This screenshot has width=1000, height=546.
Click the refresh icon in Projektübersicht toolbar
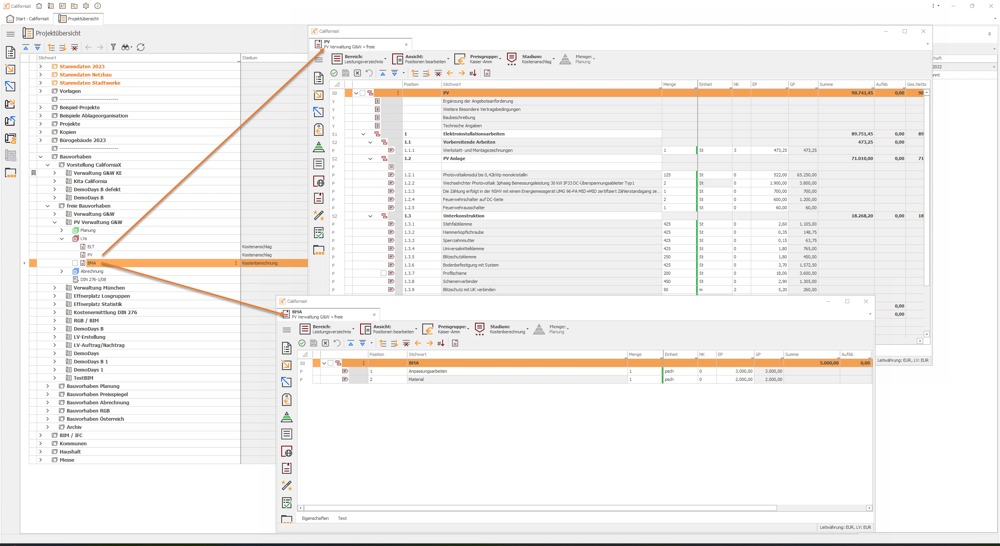141,47
